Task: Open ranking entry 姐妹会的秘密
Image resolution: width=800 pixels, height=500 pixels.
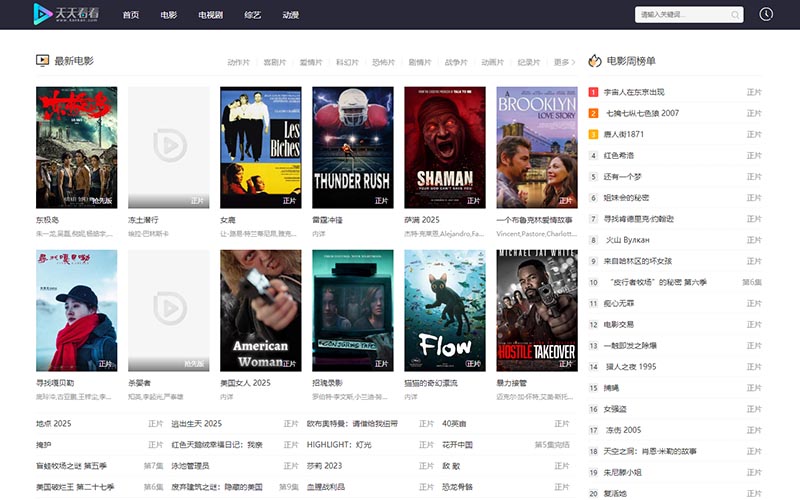Action: [626, 198]
